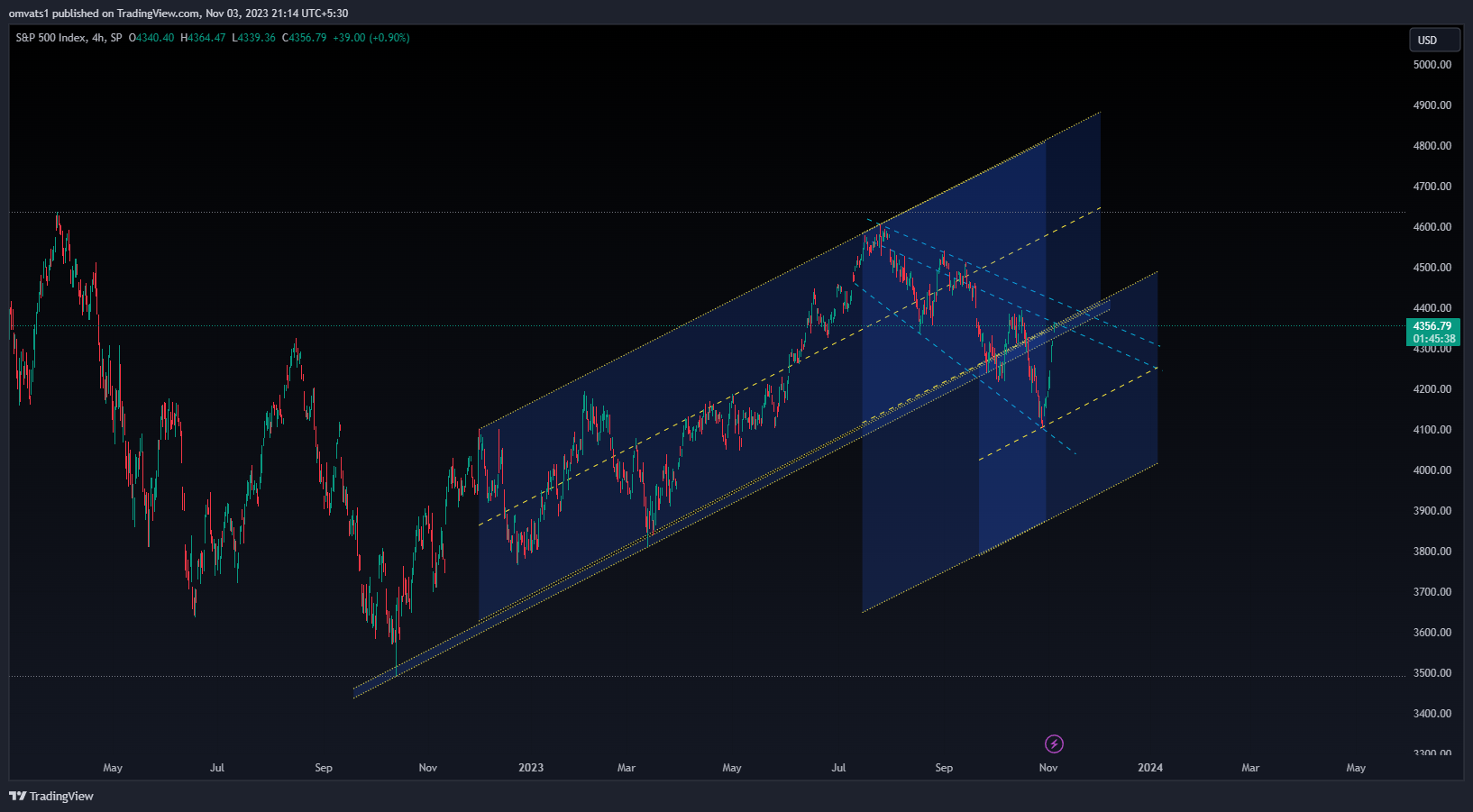
Task: Click the 4400.00 price axis label
Action: point(1432,308)
